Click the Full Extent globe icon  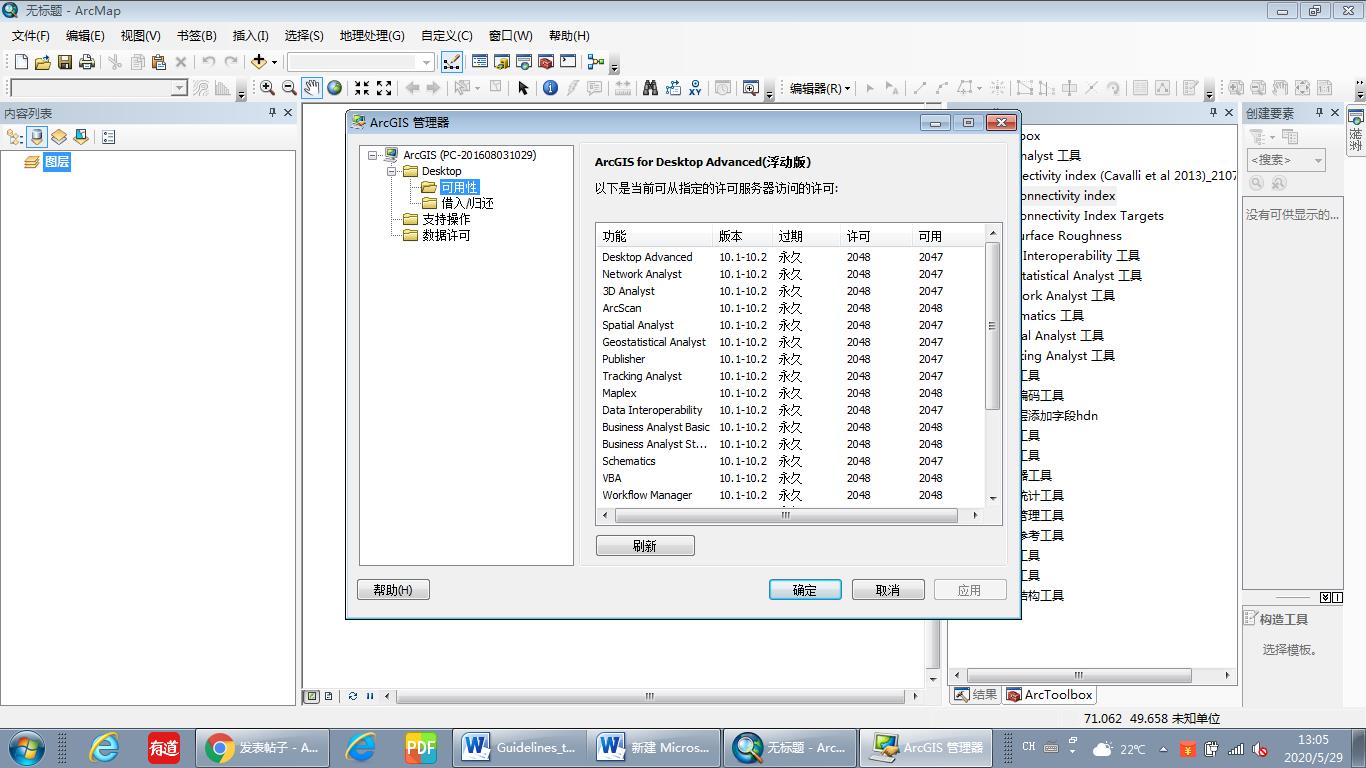click(335, 88)
